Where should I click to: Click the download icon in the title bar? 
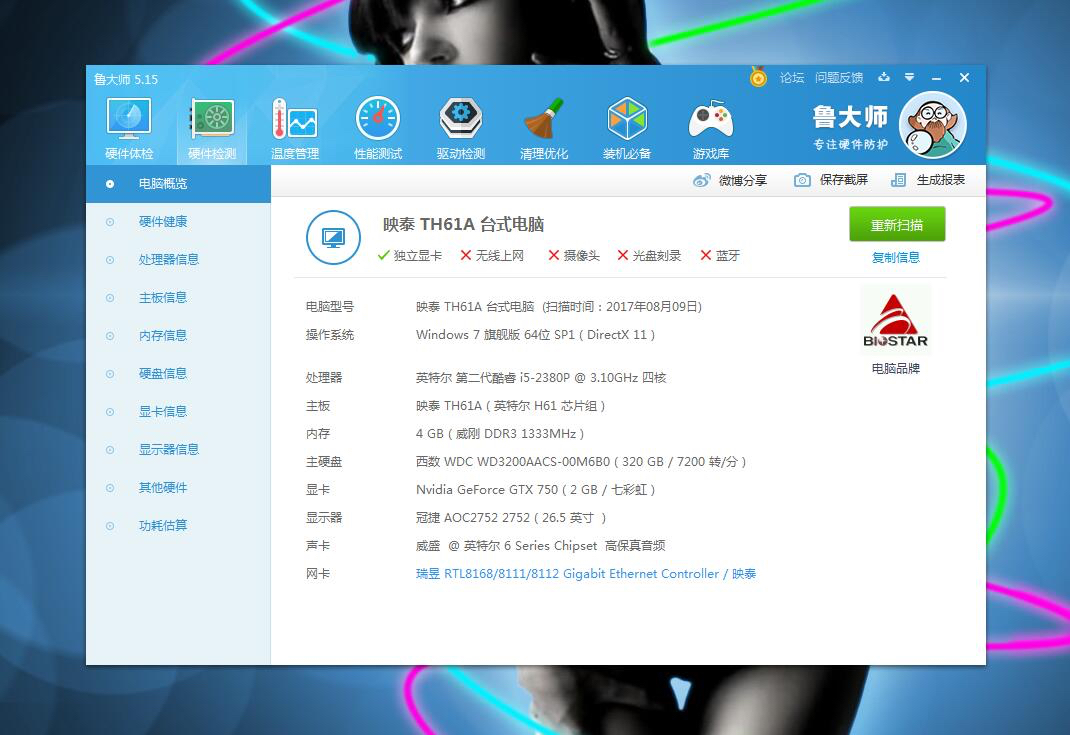pos(884,77)
